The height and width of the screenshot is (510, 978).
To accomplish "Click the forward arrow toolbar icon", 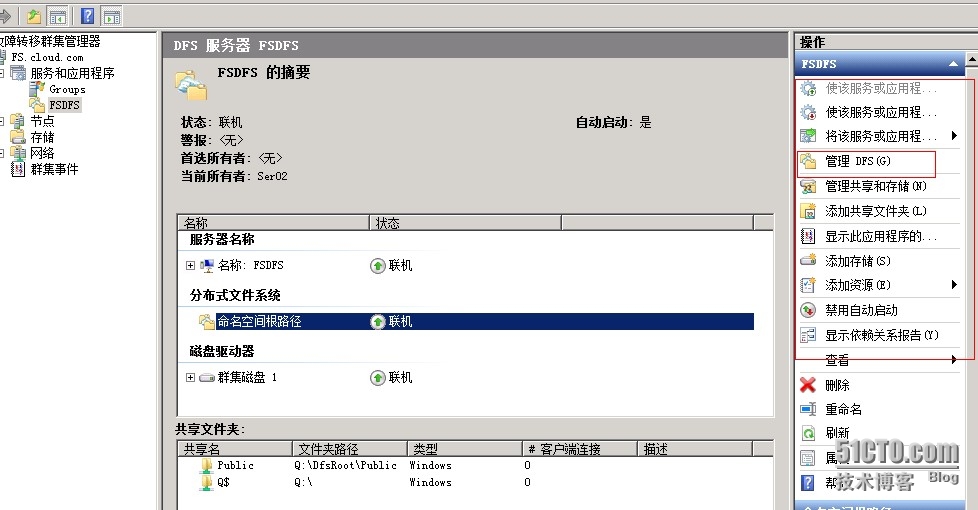I will pos(5,16).
